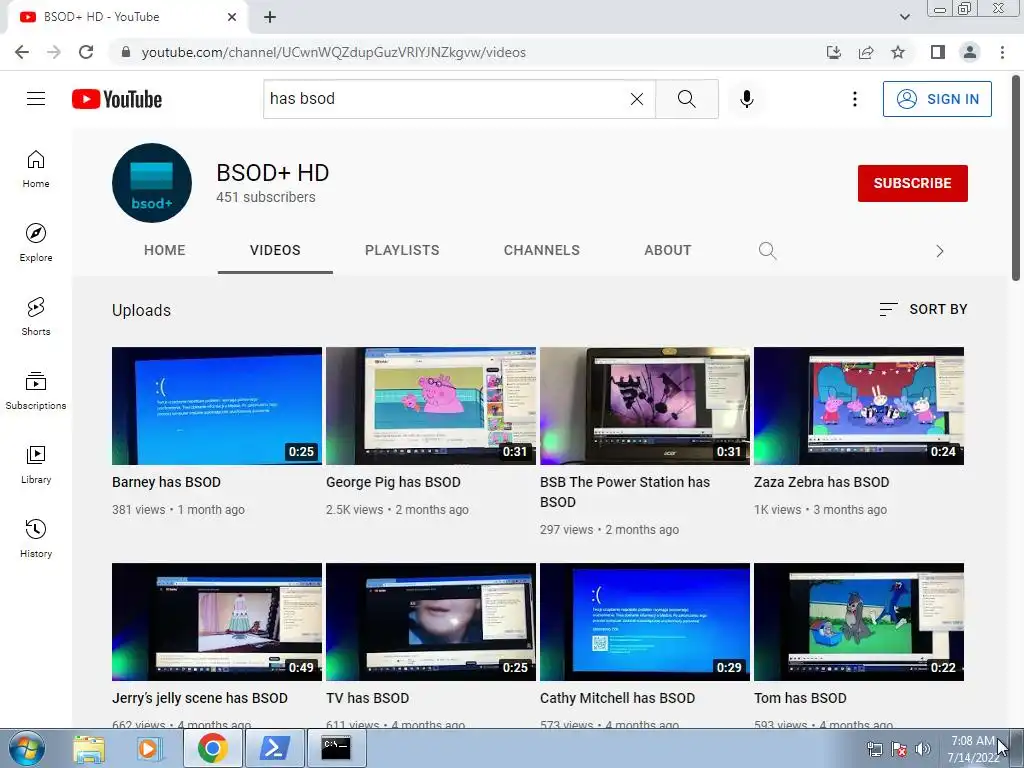Image resolution: width=1024 pixels, height=768 pixels.
Task: Click the George Pig has BSOD thumbnail
Action: (x=431, y=406)
